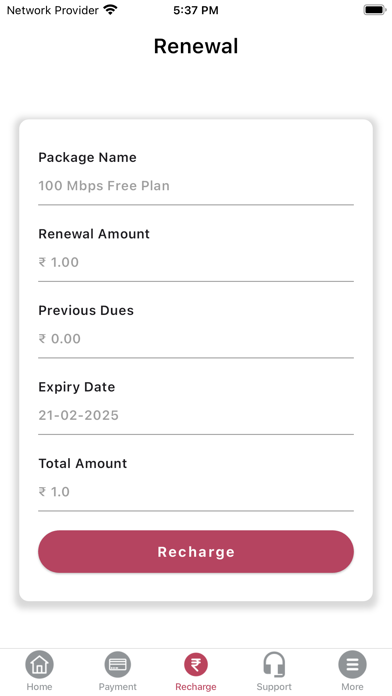Screen dimensions: 392x696
Task: Open the Support headset icon
Action: point(274,664)
